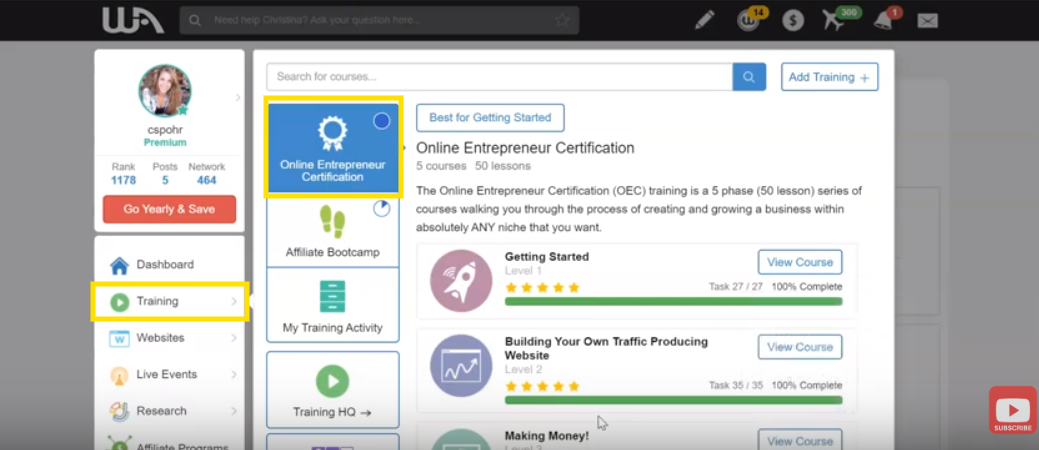
Task: Click the Making Money! course title
Action: pos(547,436)
